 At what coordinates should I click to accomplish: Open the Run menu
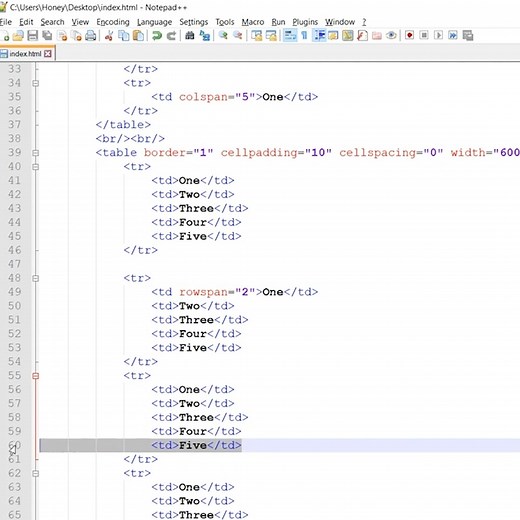[x=278, y=22]
